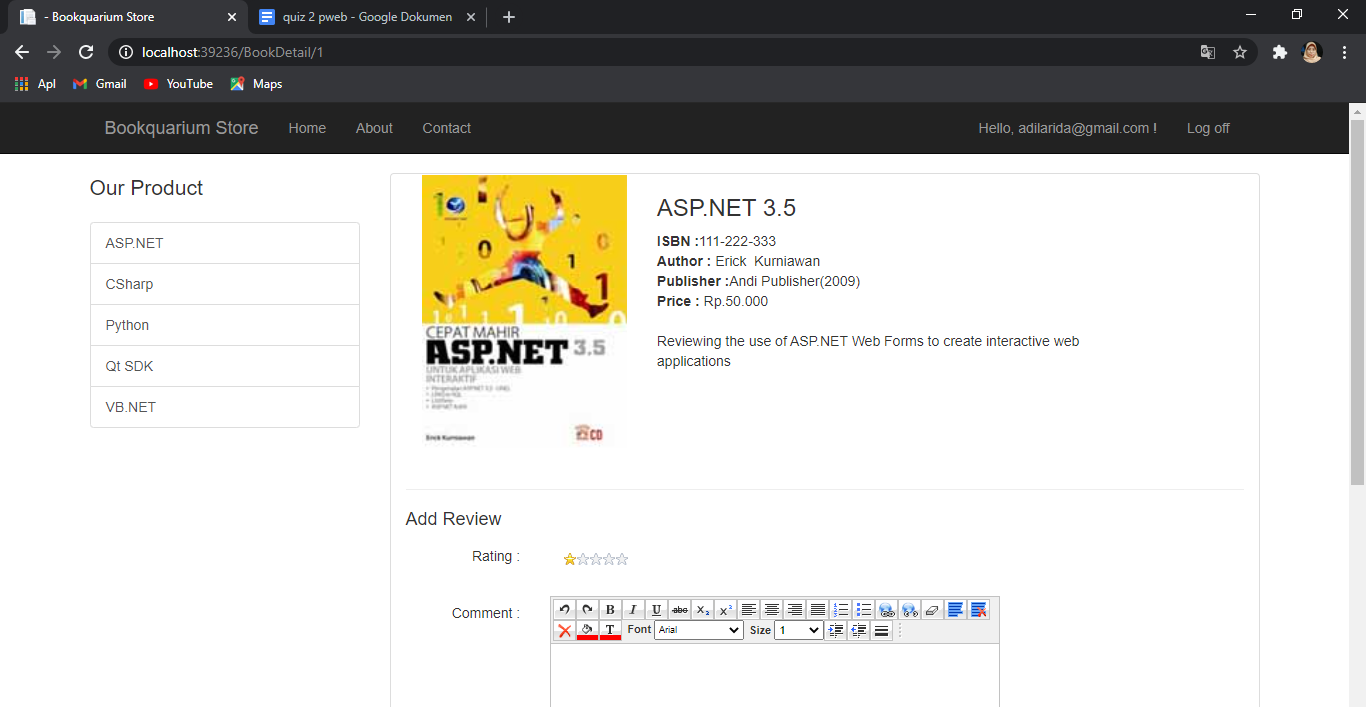Screen dimensions: 1366x707
Task: Open the Maps bookmark
Action: tap(256, 84)
